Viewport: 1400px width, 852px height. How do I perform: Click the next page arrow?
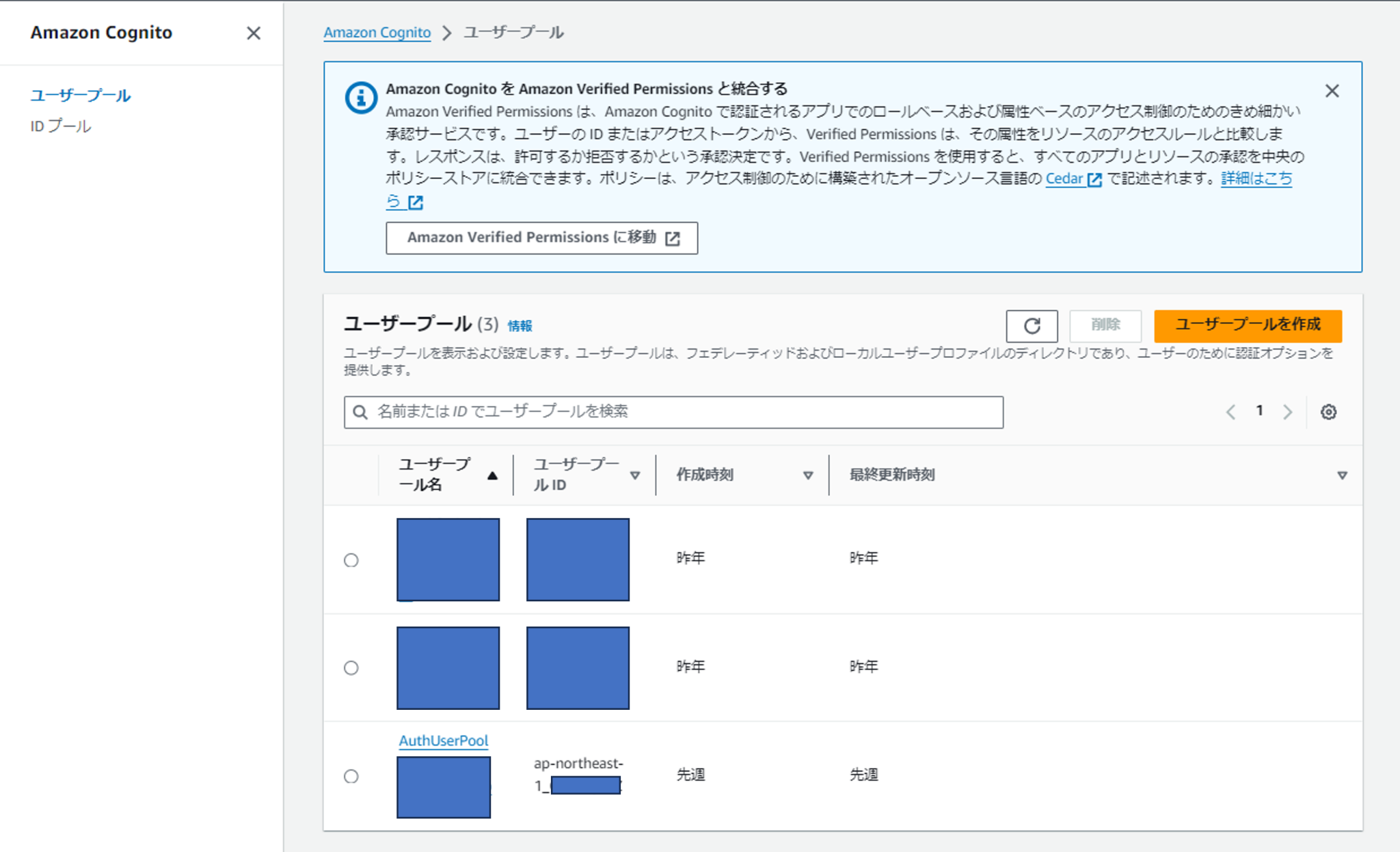[1288, 411]
